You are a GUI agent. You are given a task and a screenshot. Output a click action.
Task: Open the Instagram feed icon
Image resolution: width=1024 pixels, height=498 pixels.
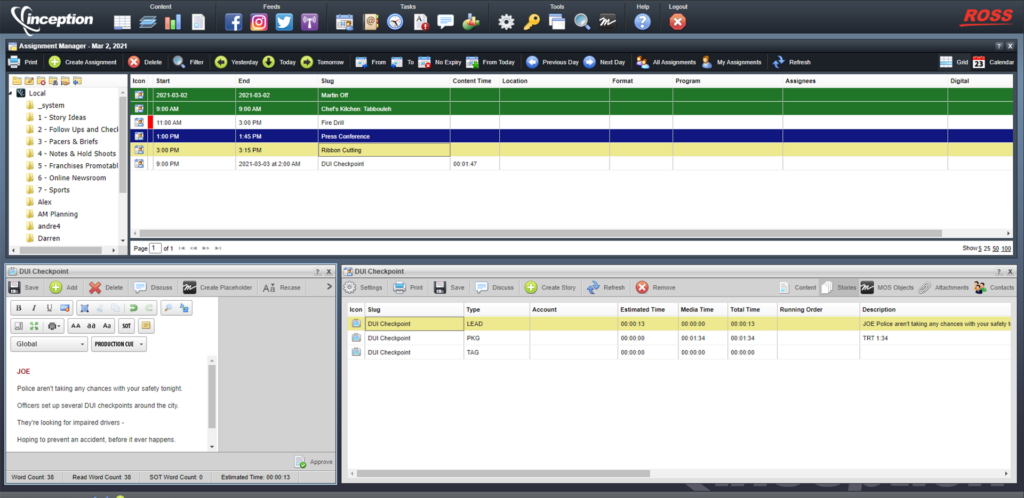coord(259,22)
